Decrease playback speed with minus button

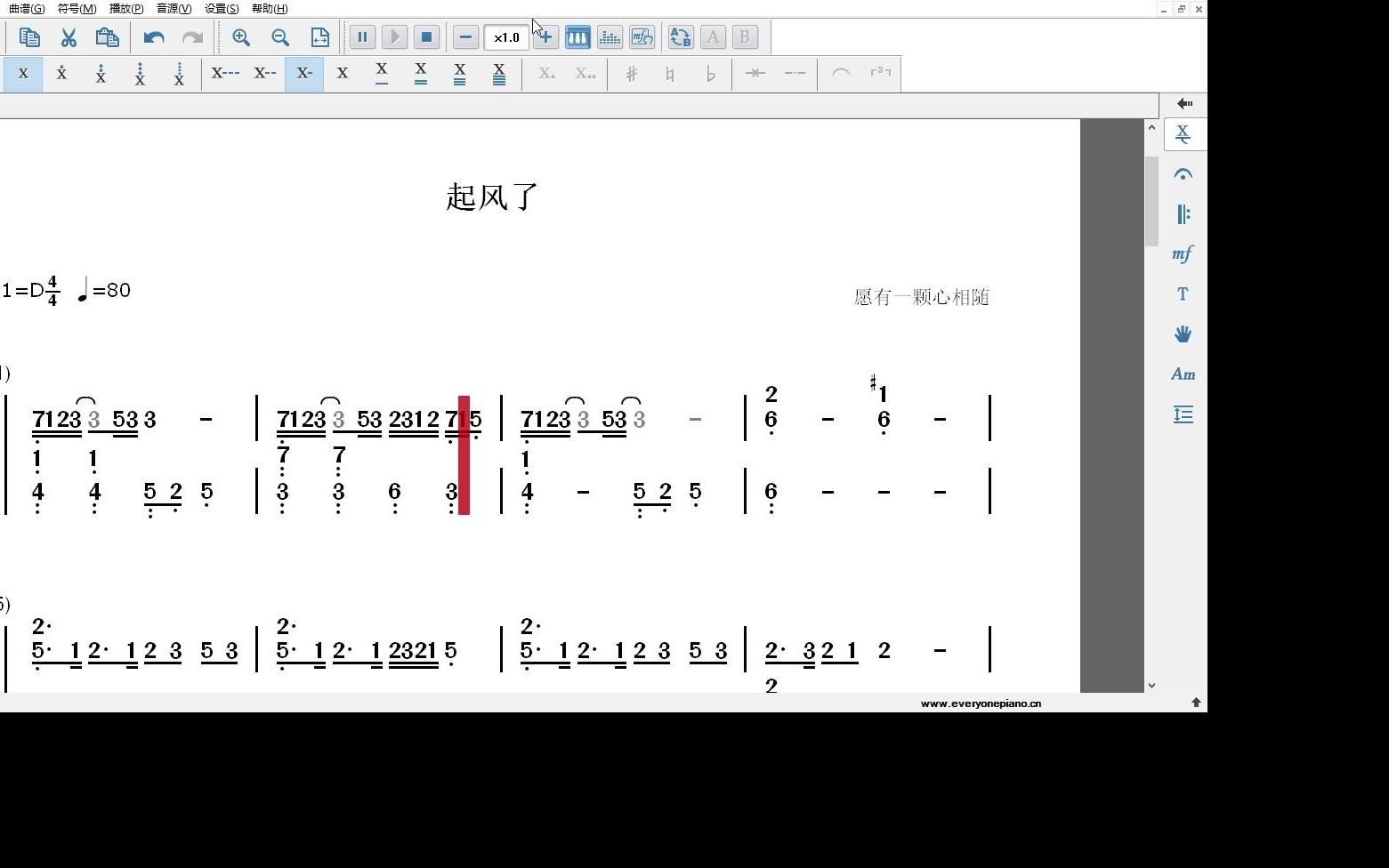click(x=465, y=37)
